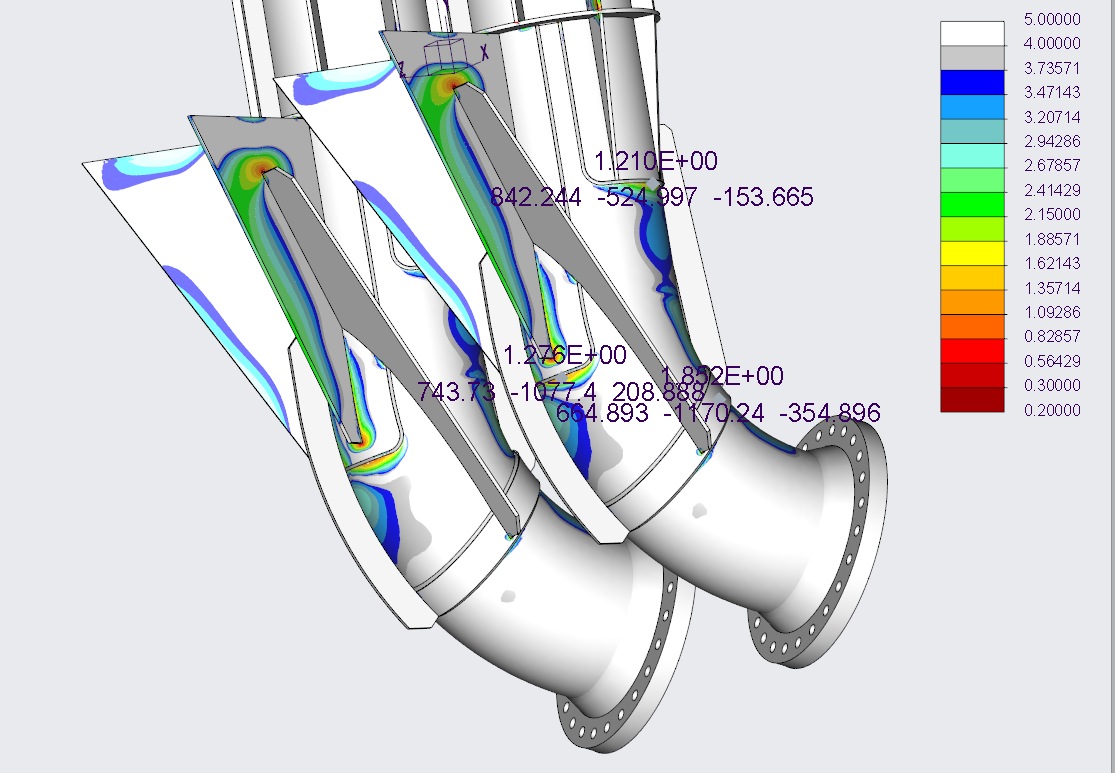Pick the maroon legend band between 0.30000 and 0.20000

coord(972,400)
